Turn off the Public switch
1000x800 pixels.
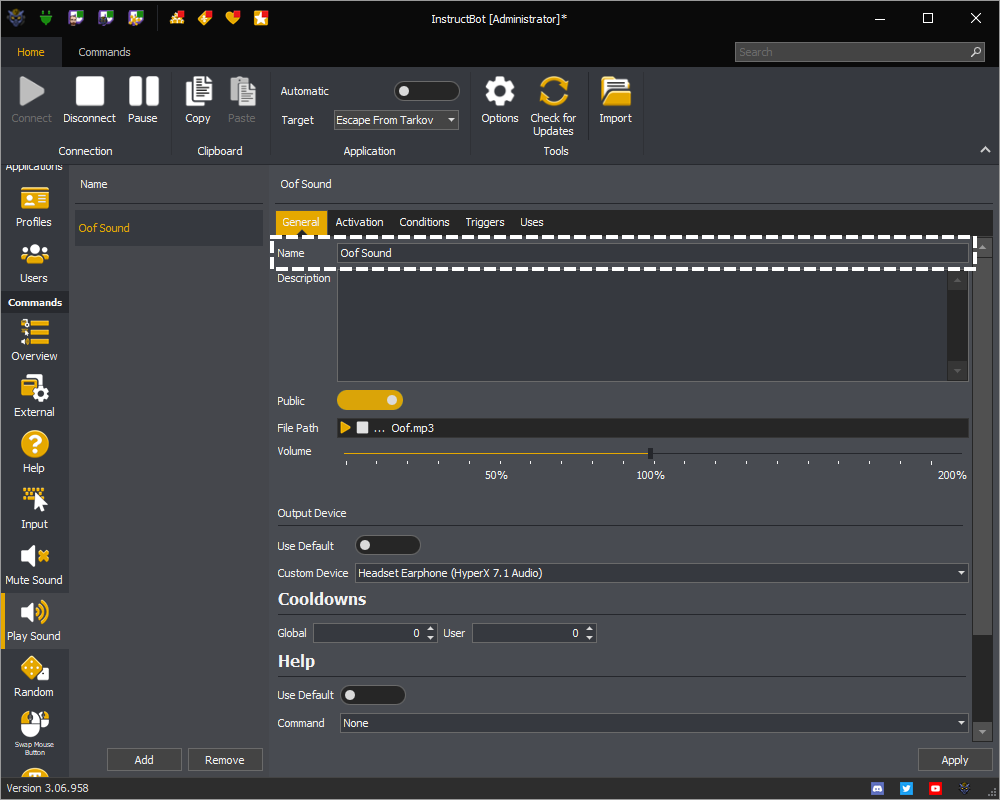(x=370, y=401)
